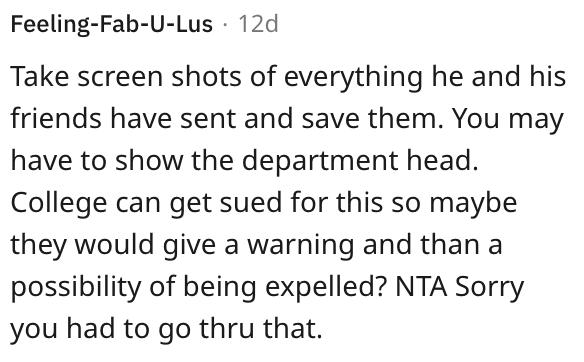
Task: Click the dot separator before 12d
Action: [x=225, y=25]
